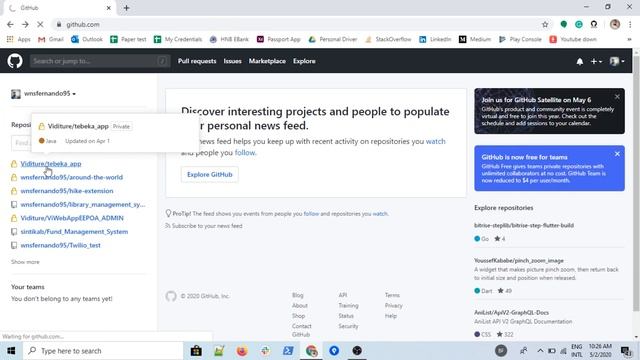The width and height of the screenshot is (640, 360).
Task: Open wnsfernando95/hike-extension repository
Action: click(67, 191)
